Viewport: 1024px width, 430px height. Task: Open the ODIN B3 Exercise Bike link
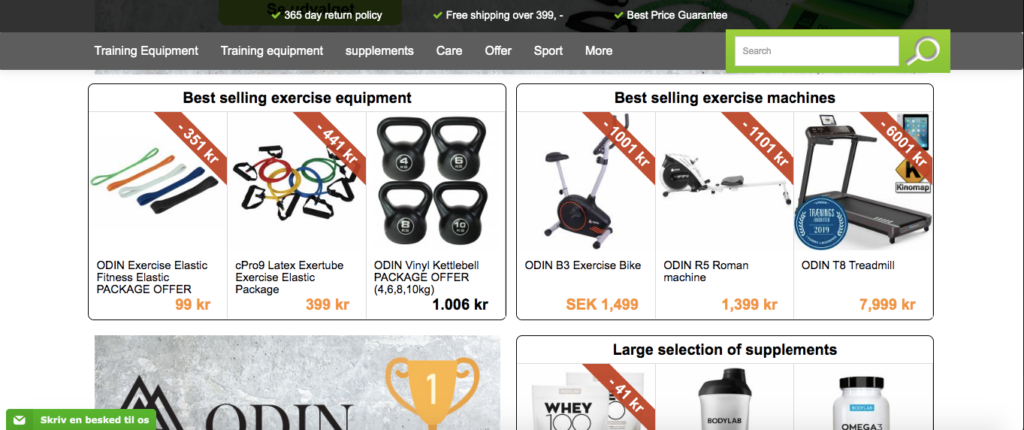[583, 265]
